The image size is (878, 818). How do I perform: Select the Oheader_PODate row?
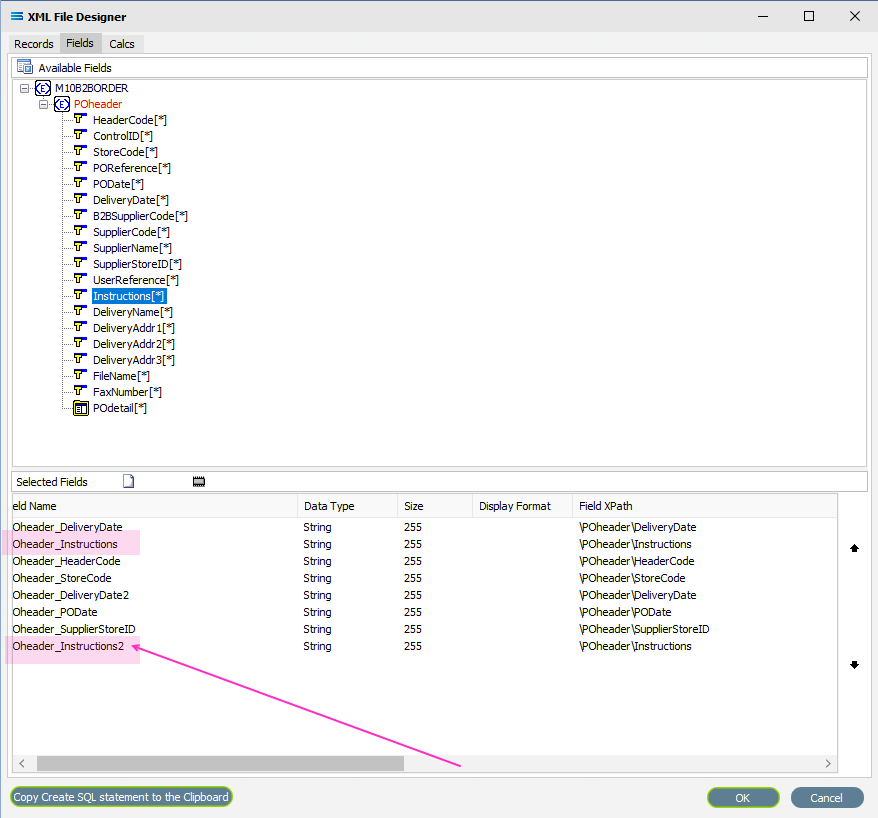coord(424,612)
